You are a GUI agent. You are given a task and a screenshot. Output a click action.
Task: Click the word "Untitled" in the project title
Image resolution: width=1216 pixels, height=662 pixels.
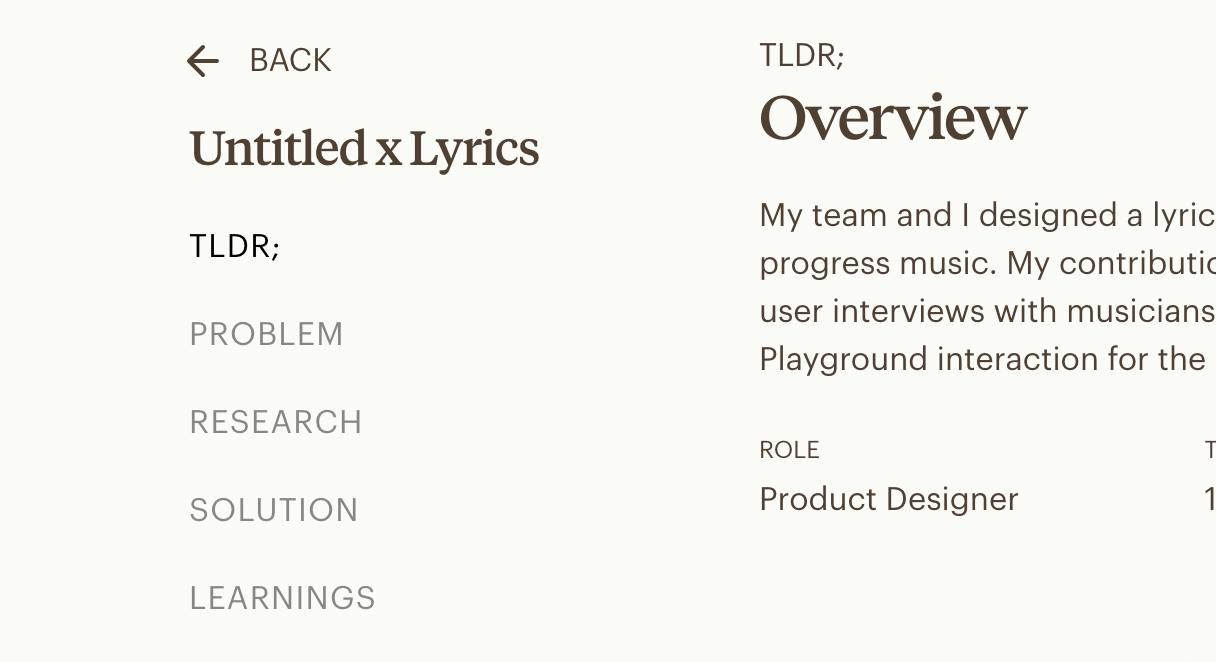(x=279, y=150)
